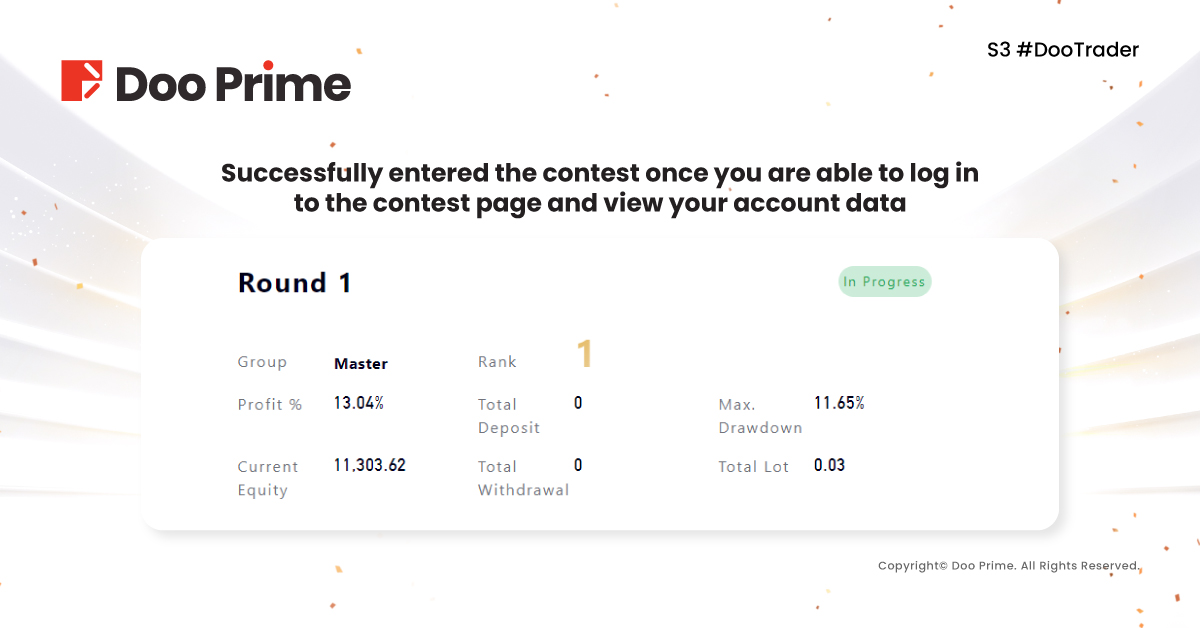Click the Current Equity label

pos(268,478)
